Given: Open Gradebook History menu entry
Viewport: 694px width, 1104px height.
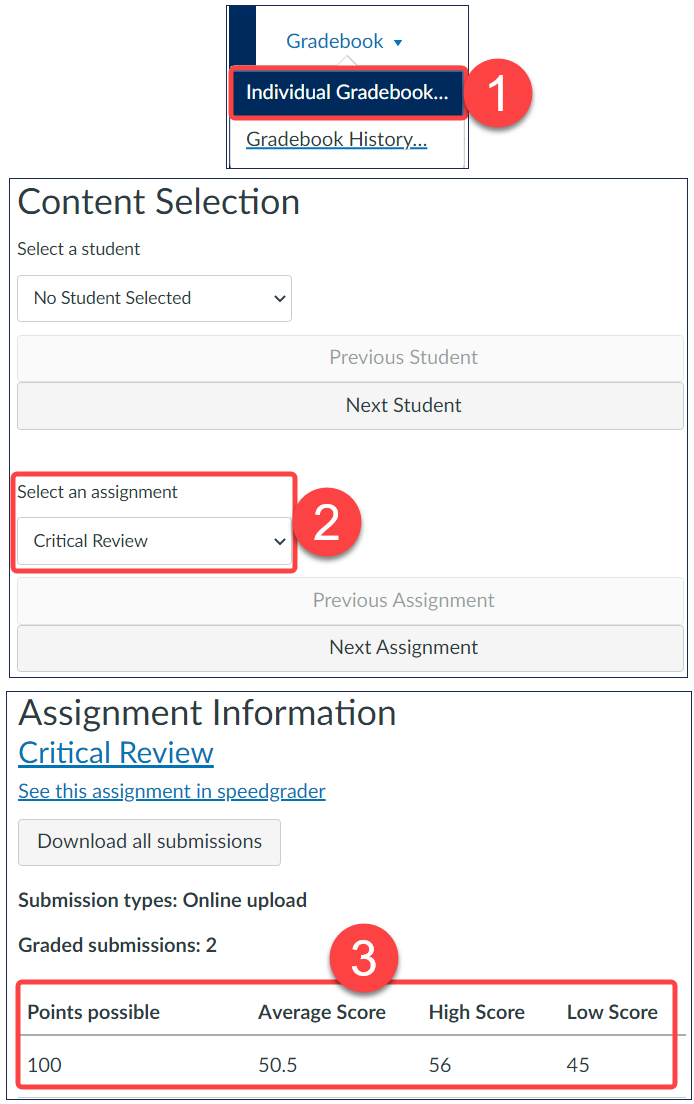Looking at the screenshot, I should [336, 139].
